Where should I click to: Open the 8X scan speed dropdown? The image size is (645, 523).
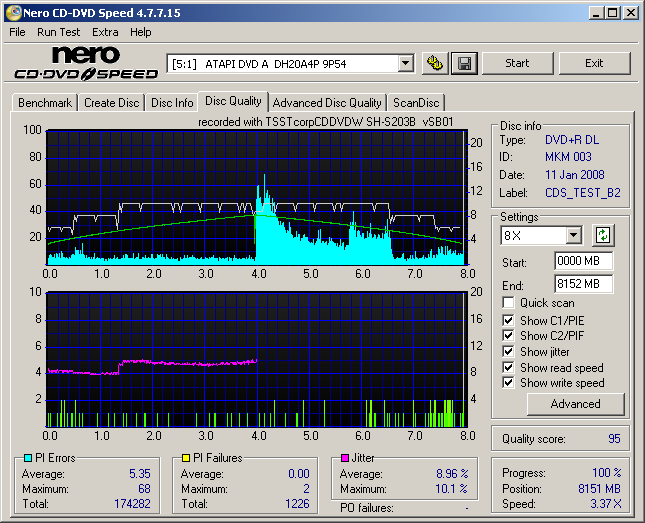click(573, 236)
